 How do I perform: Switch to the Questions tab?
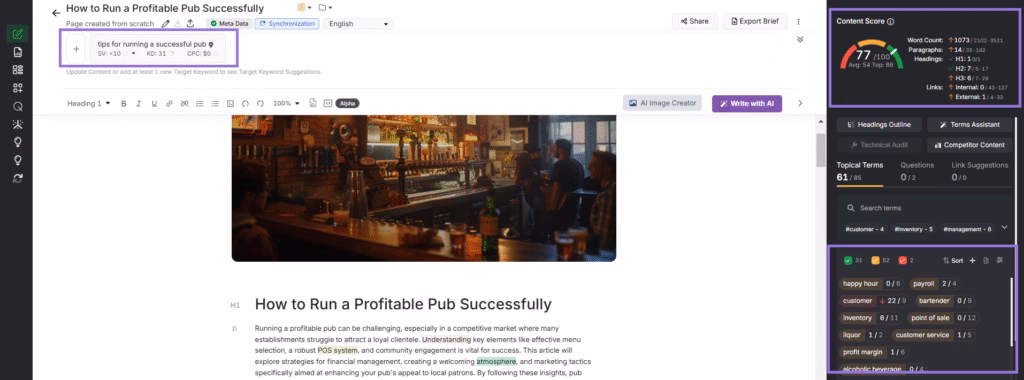point(917,171)
